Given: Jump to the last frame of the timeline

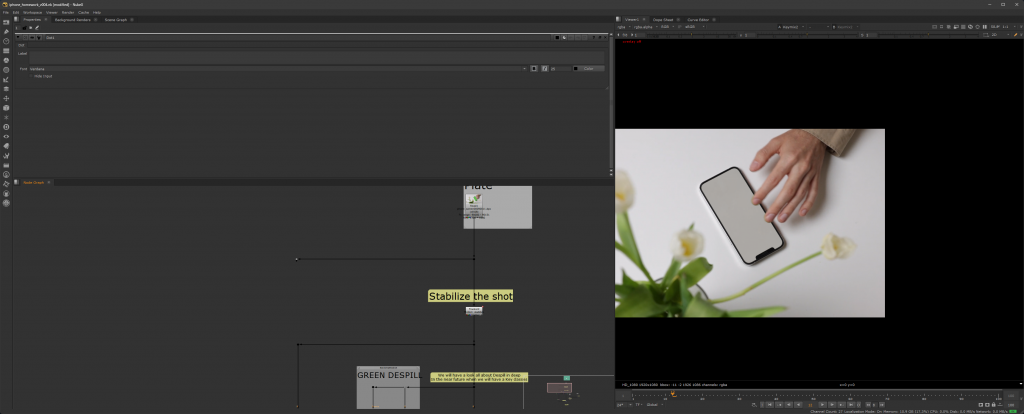Looking at the screenshot, I should point(850,405).
